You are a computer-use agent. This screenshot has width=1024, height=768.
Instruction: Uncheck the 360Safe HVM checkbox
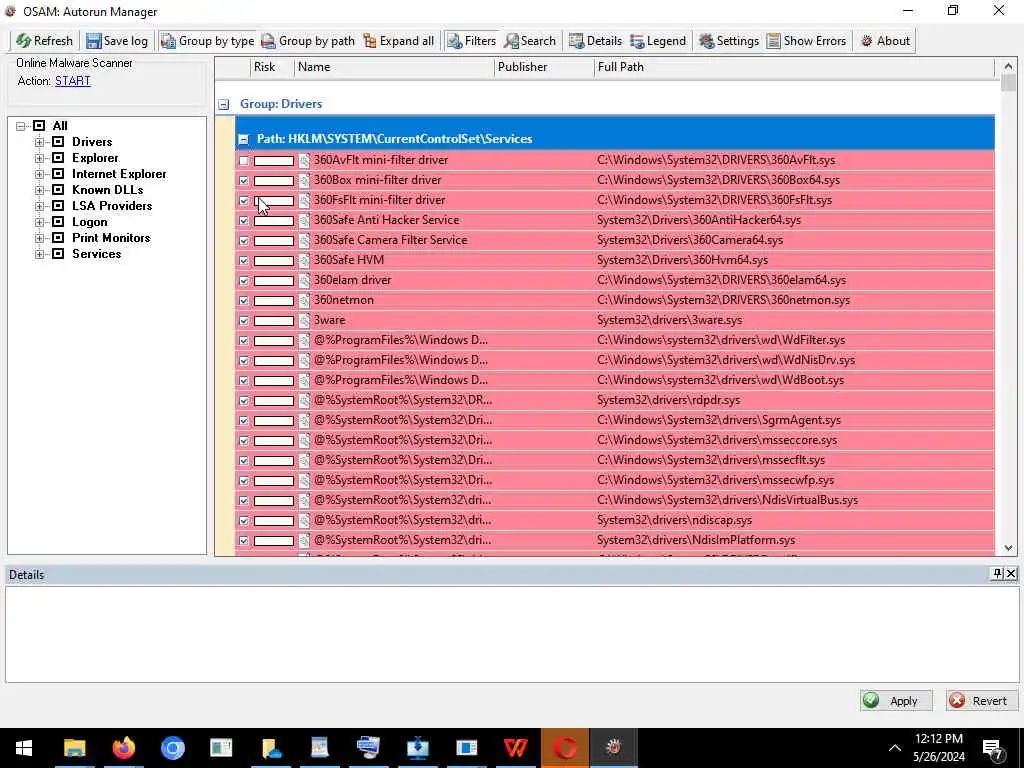pyautogui.click(x=244, y=261)
